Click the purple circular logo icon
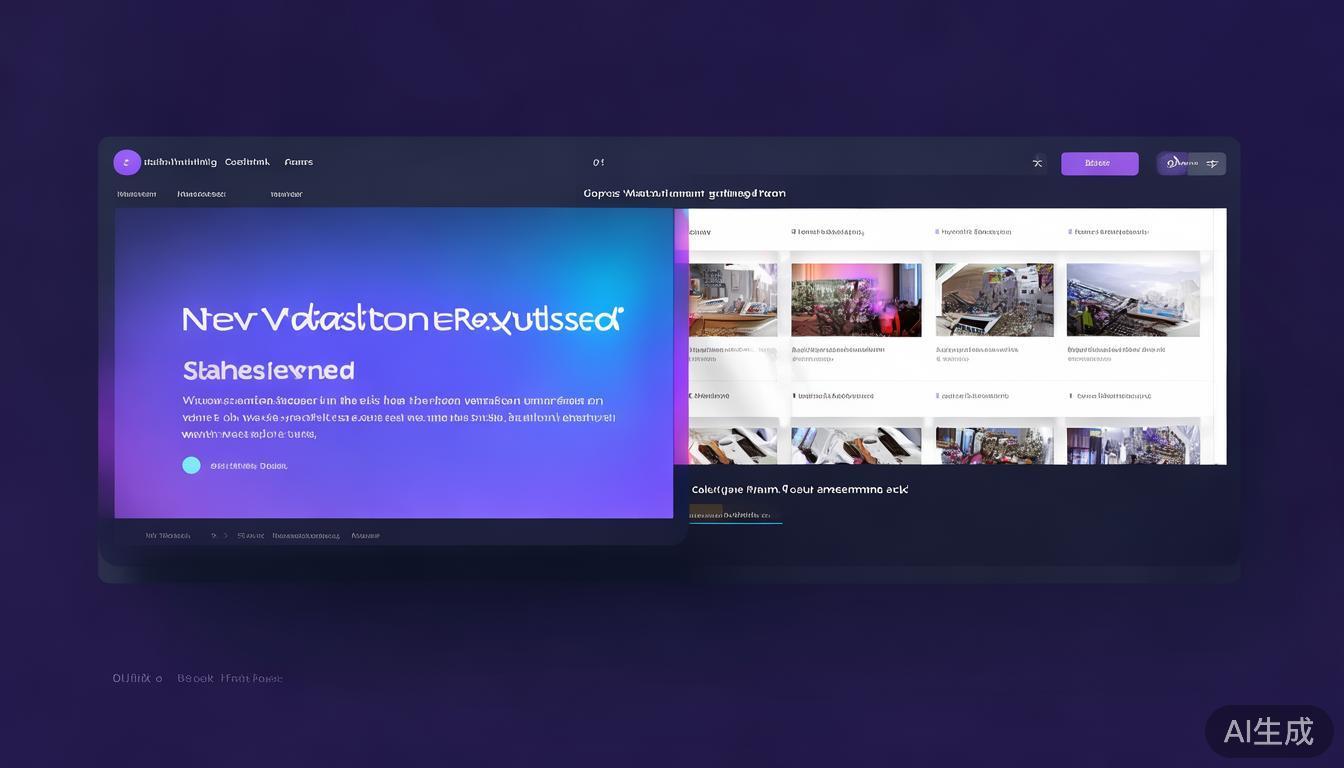 point(127,162)
